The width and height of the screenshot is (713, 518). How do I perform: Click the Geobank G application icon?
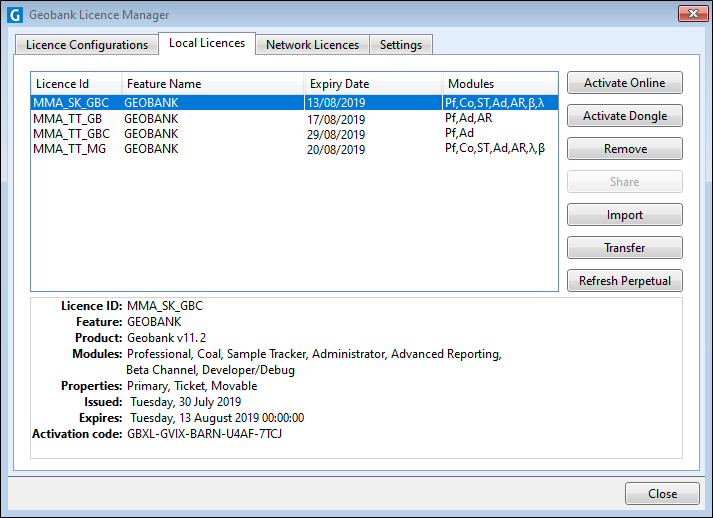(x=15, y=15)
